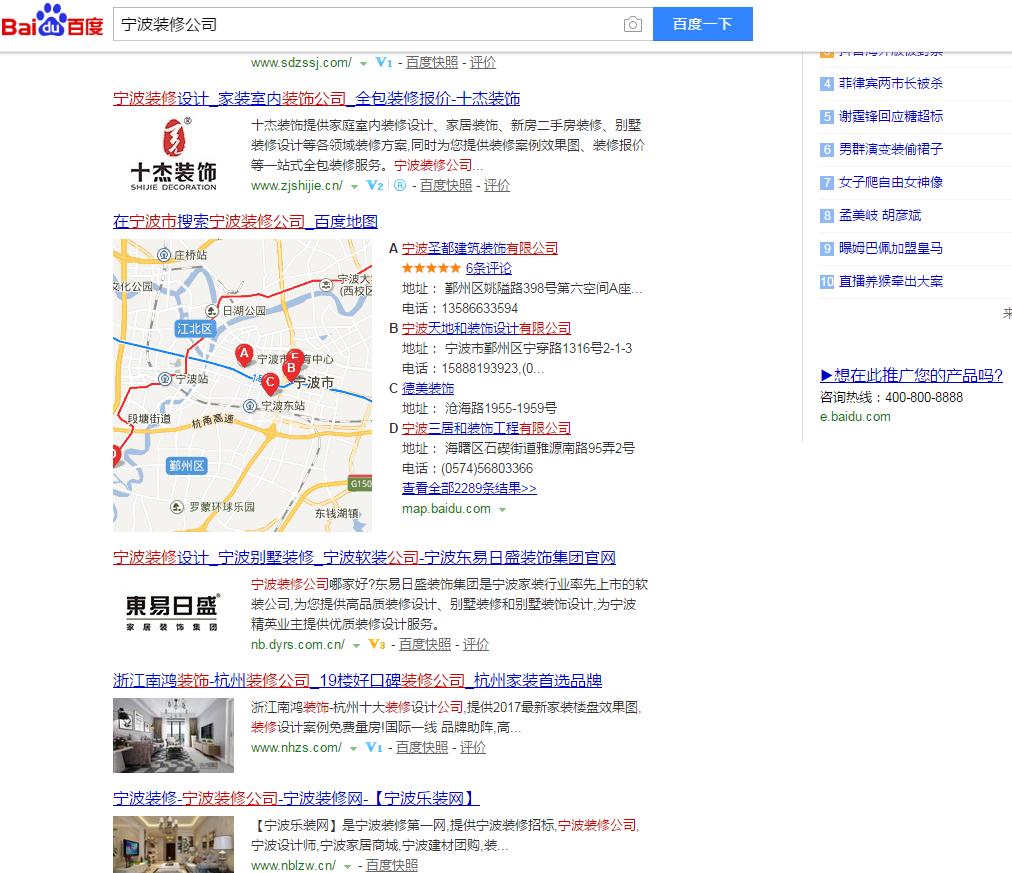1012x873 pixels.
Task: Open hot topic 7 女子爬自由女神像
Action: pyautogui.click(x=891, y=182)
